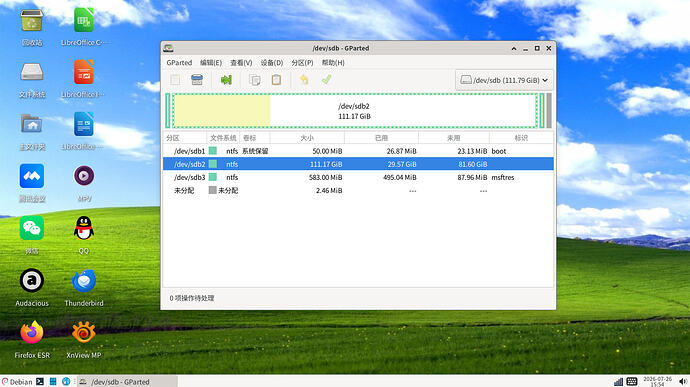
Task: Select the highlighted /dev/sdb2 partition row
Action: click(x=358, y=164)
